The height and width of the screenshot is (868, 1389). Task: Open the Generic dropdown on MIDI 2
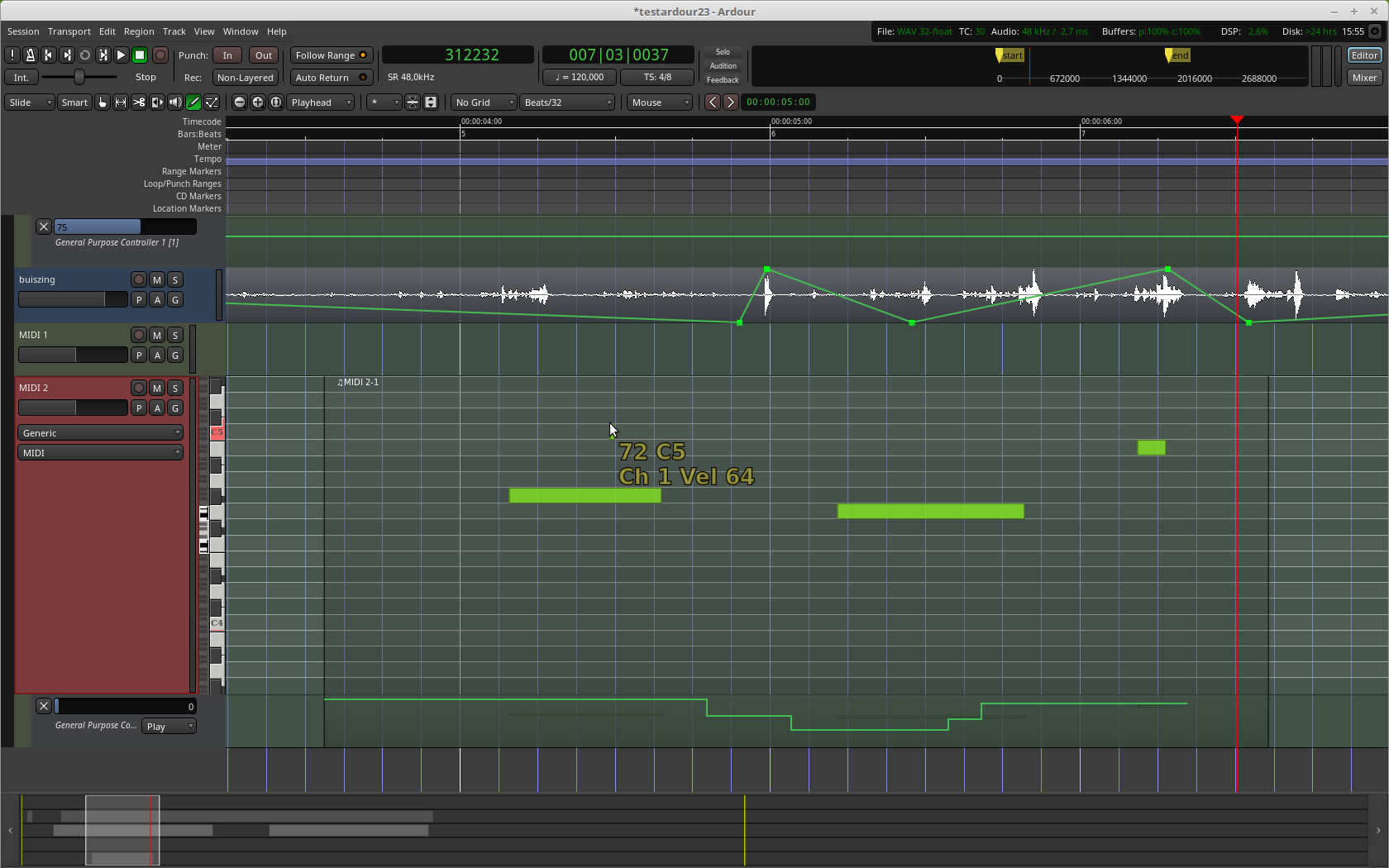pos(100,433)
